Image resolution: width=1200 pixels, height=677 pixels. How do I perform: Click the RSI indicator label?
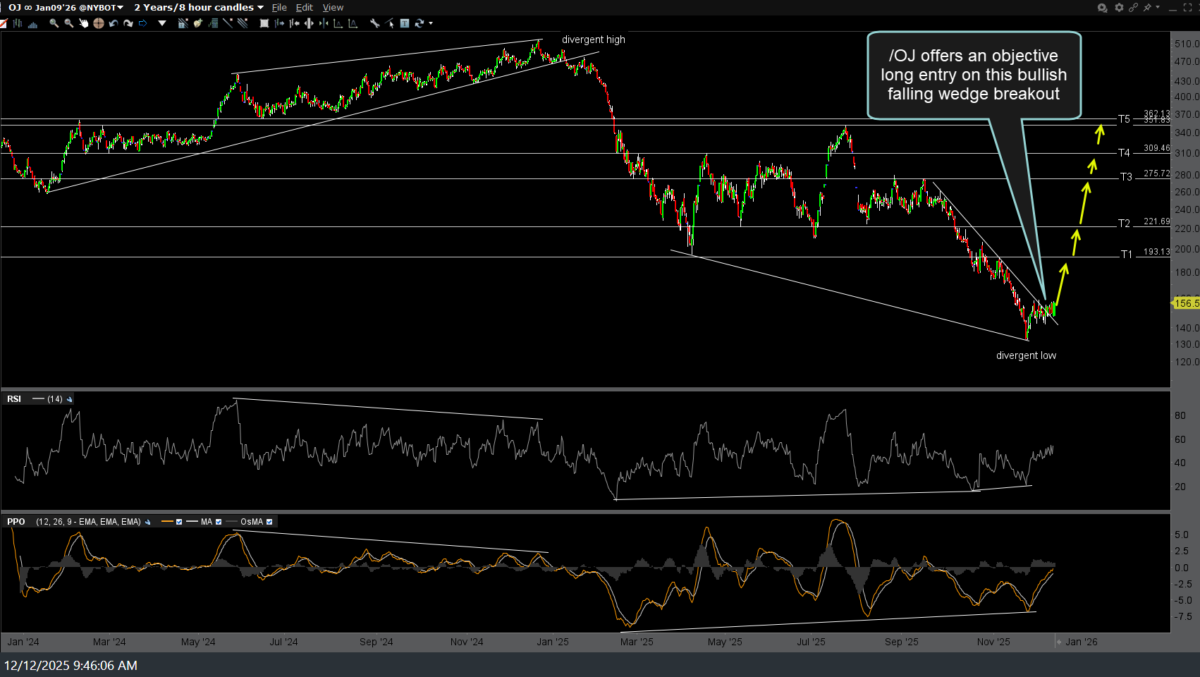click(x=14, y=399)
